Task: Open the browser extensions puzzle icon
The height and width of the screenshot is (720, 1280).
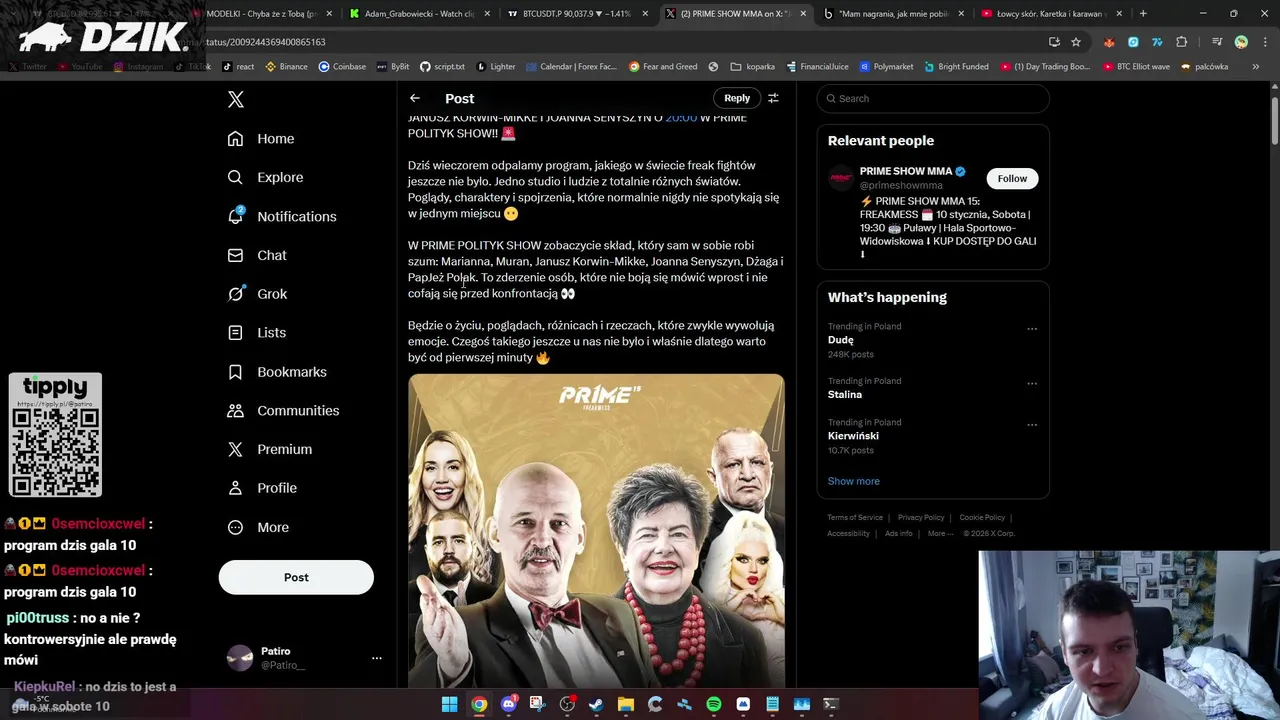Action: click(x=1182, y=42)
